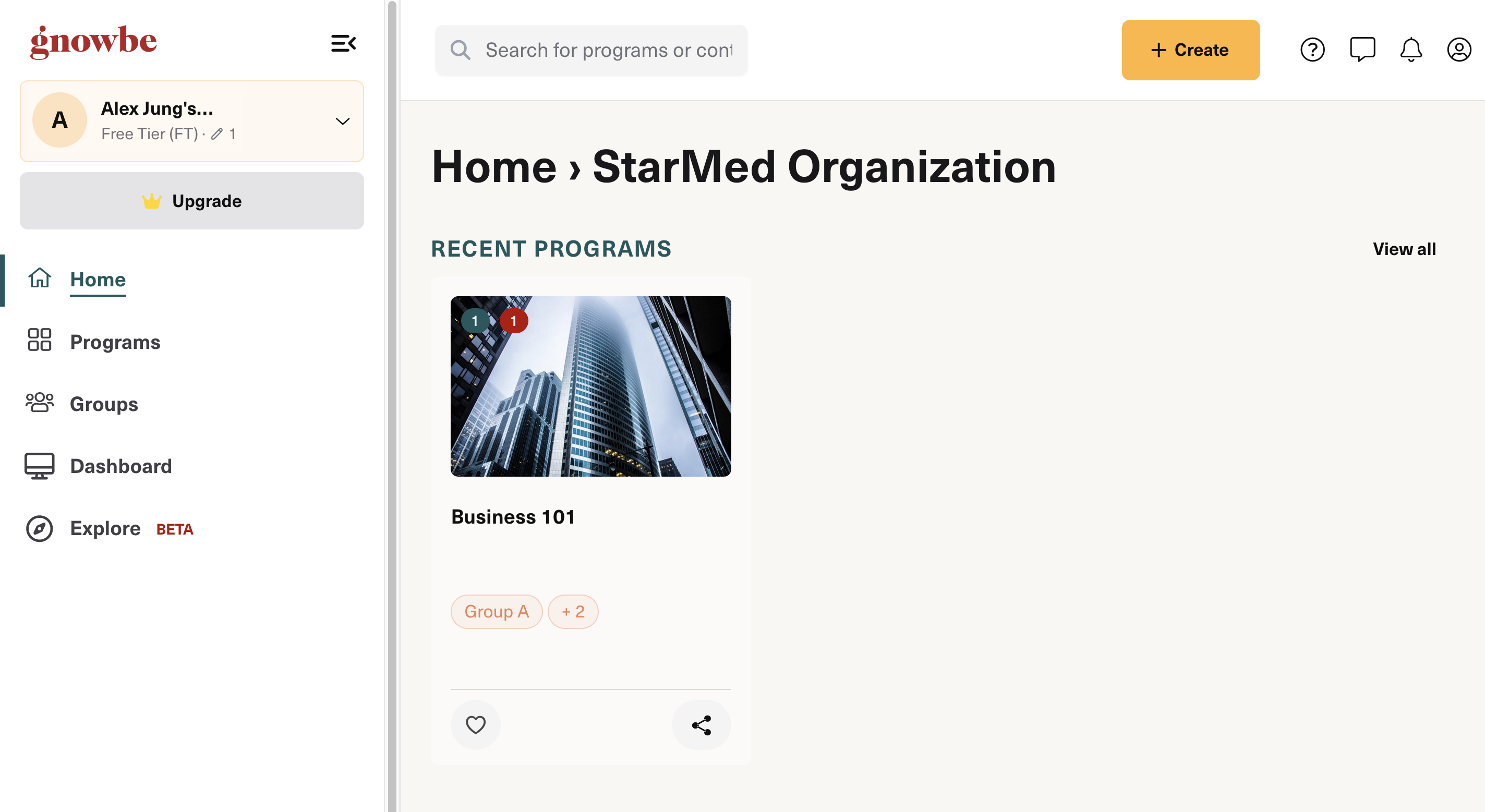Open the help question mark icon

click(1312, 50)
